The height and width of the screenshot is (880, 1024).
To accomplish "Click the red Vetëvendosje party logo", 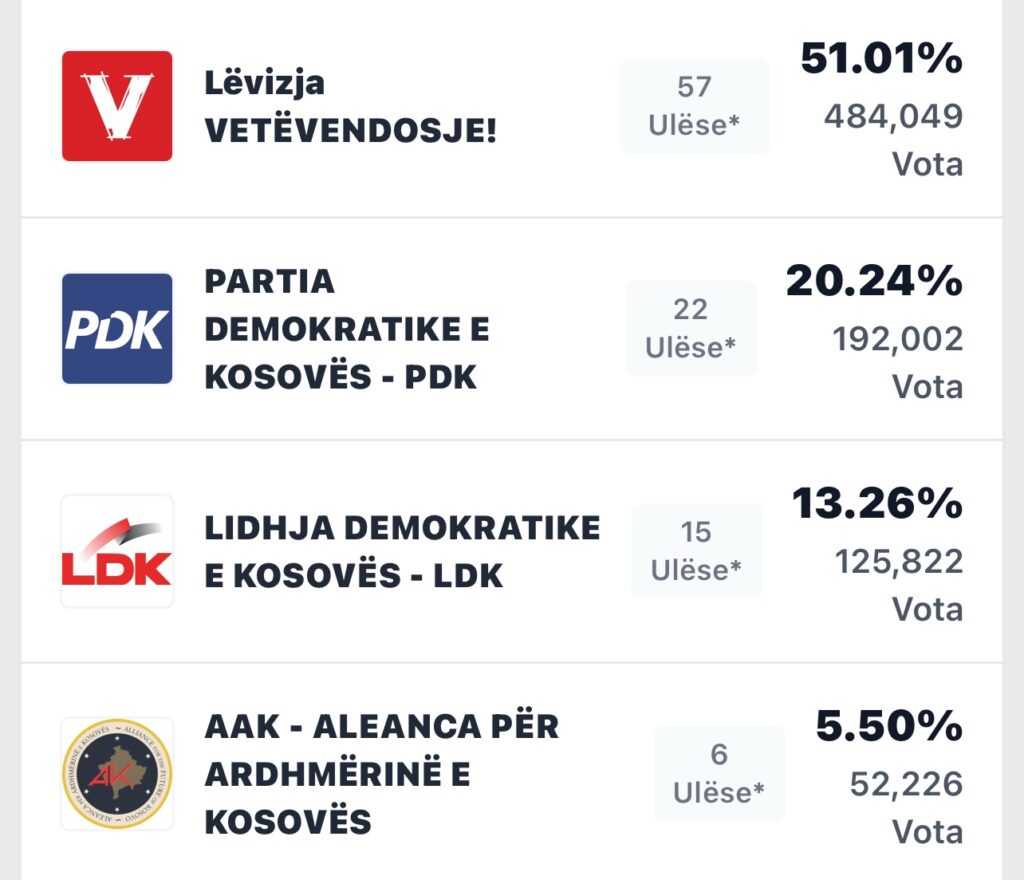I will (x=117, y=106).
